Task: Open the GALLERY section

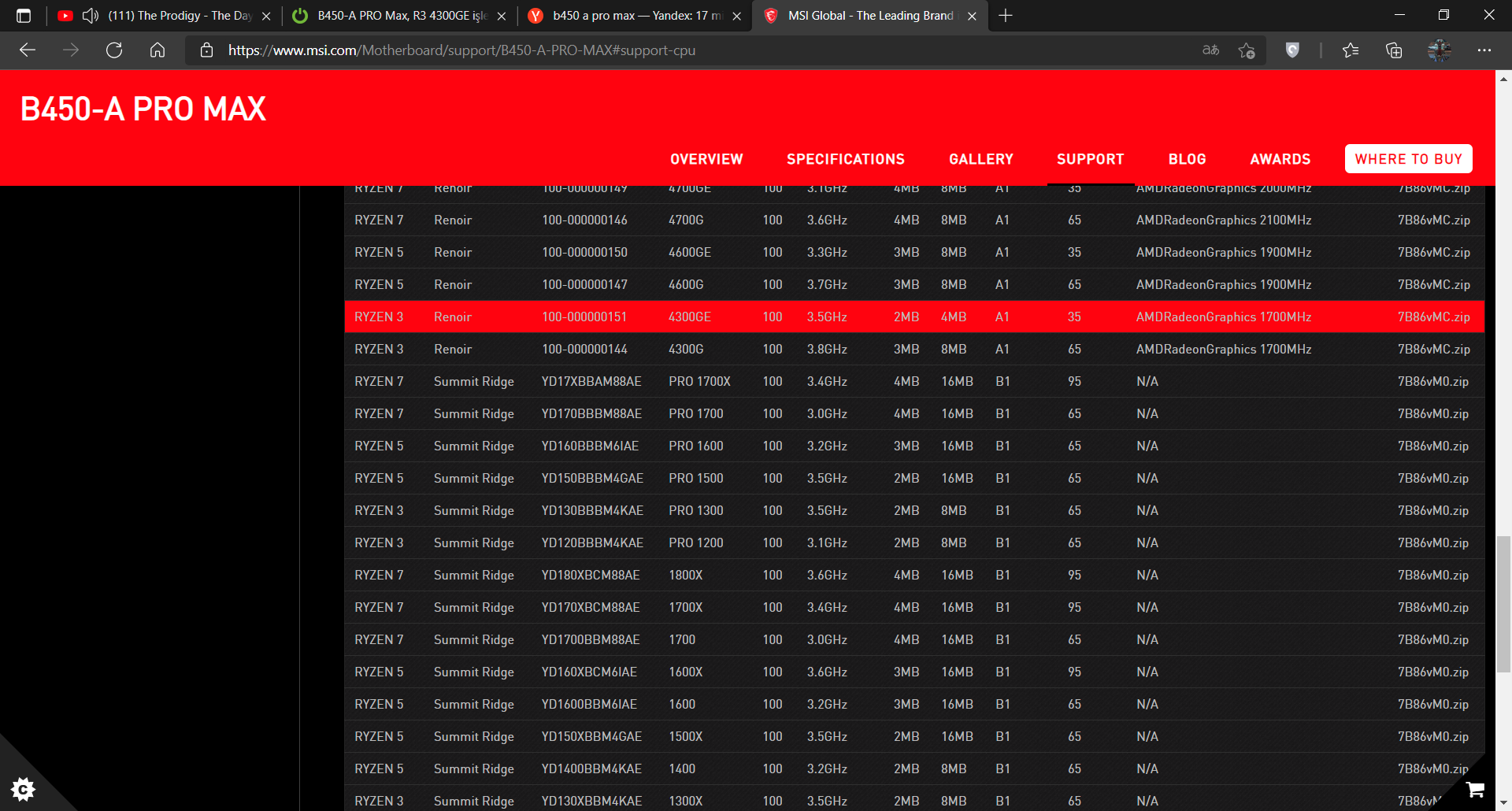Action: click(x=981, y=159)
